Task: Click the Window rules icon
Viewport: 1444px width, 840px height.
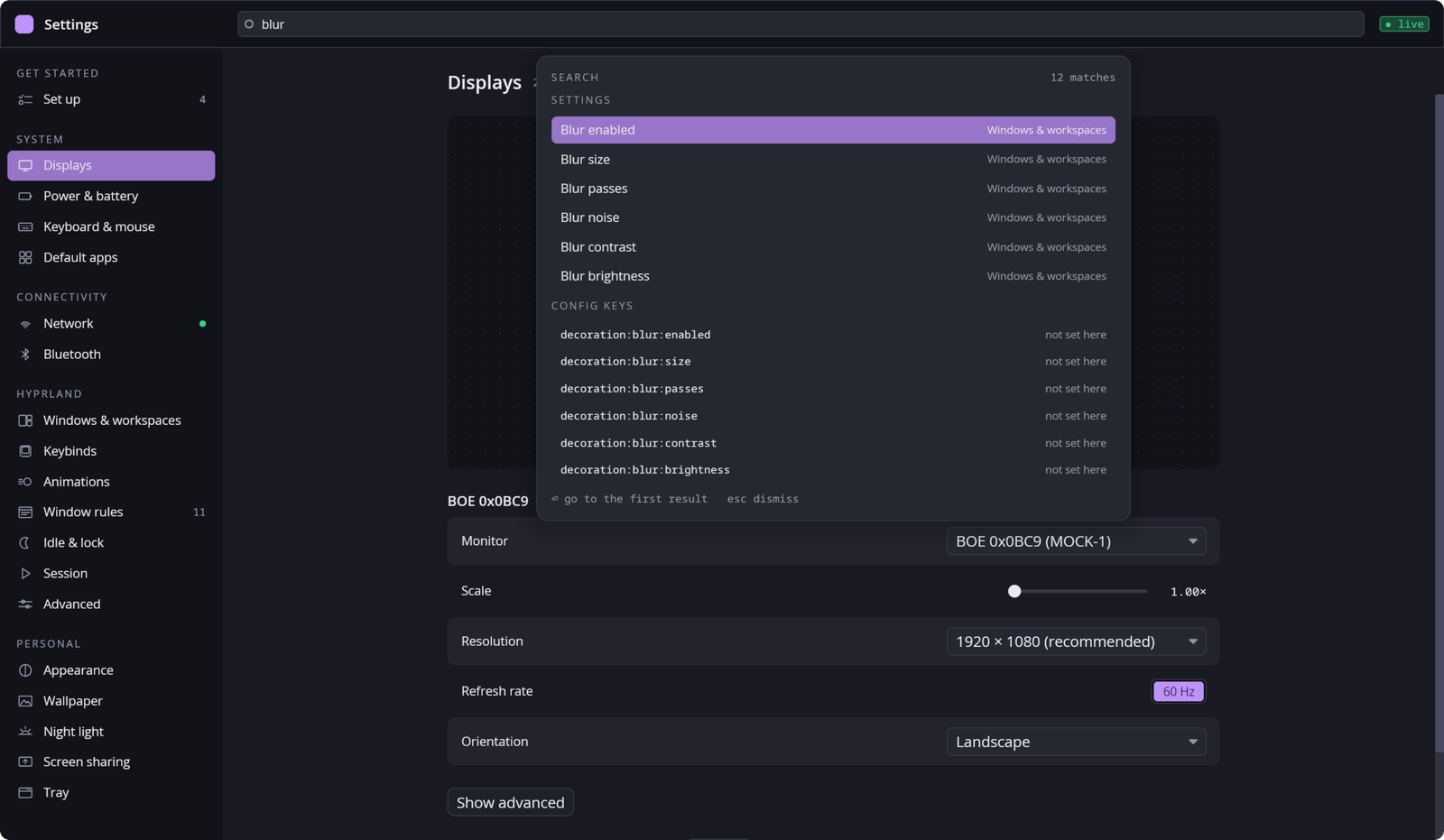Action: (x=25, y=512)
